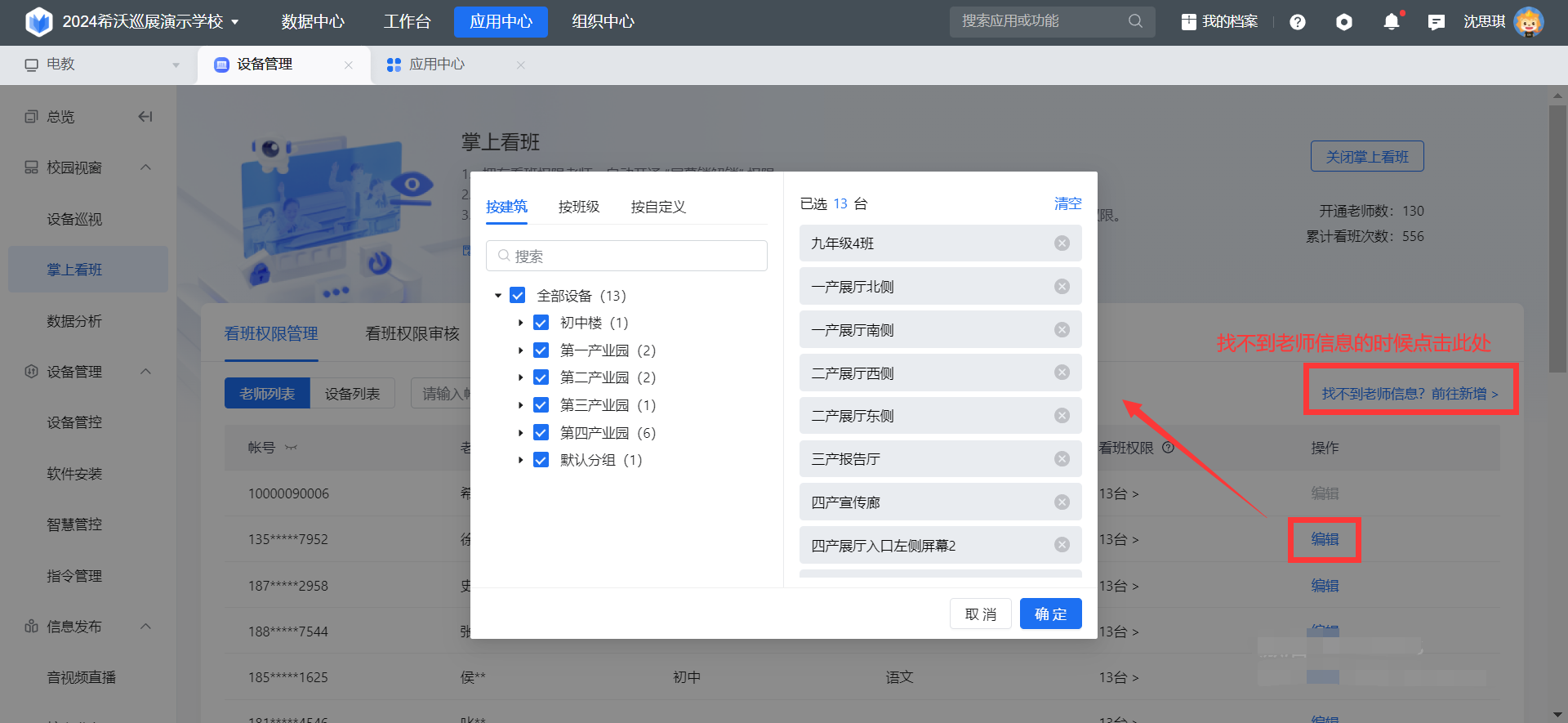
Task: Click the notification bell icon
Action: (1391, 22)
